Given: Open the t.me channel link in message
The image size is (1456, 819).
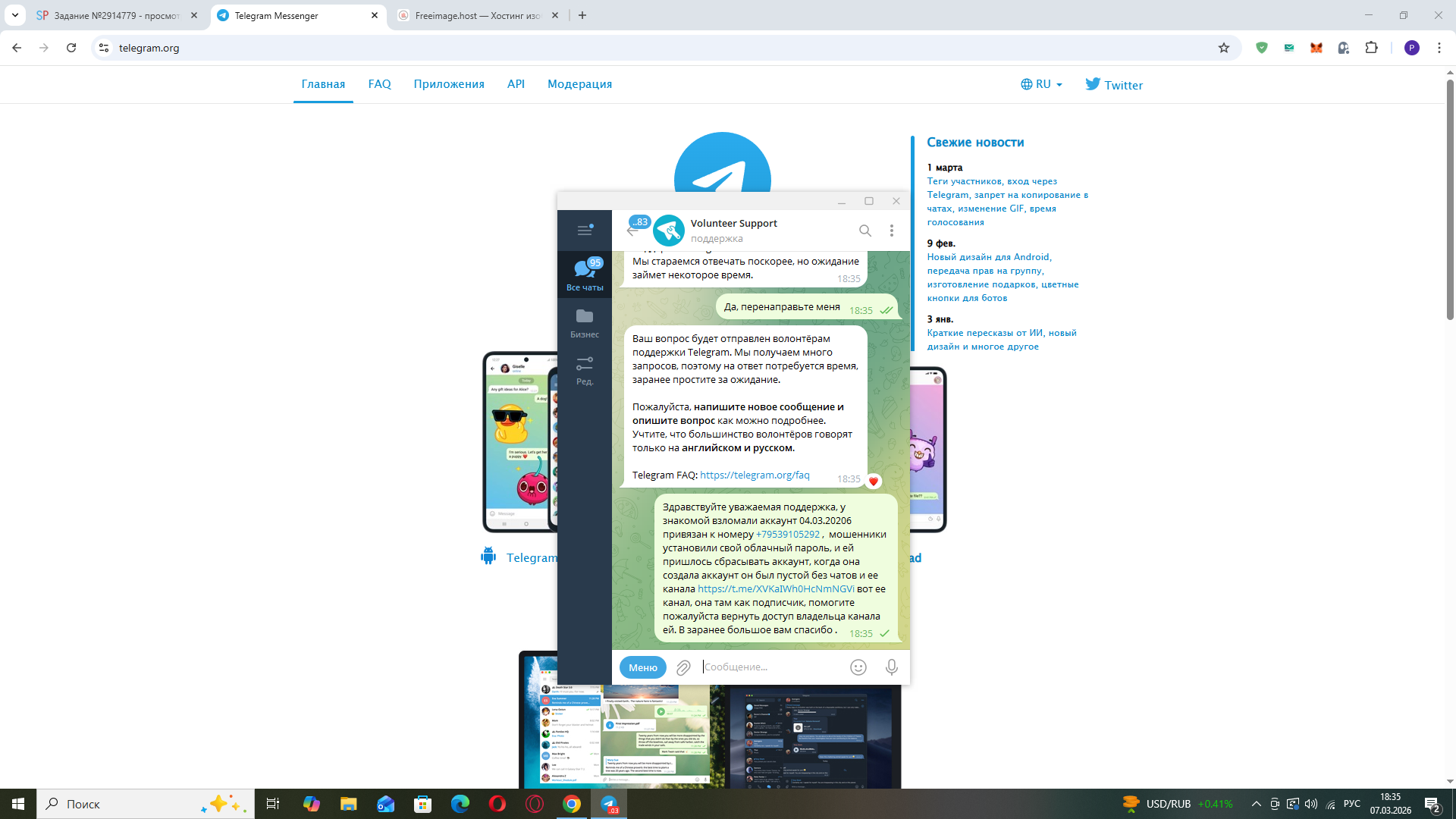Looking at the screenshot, I should 776,589.
